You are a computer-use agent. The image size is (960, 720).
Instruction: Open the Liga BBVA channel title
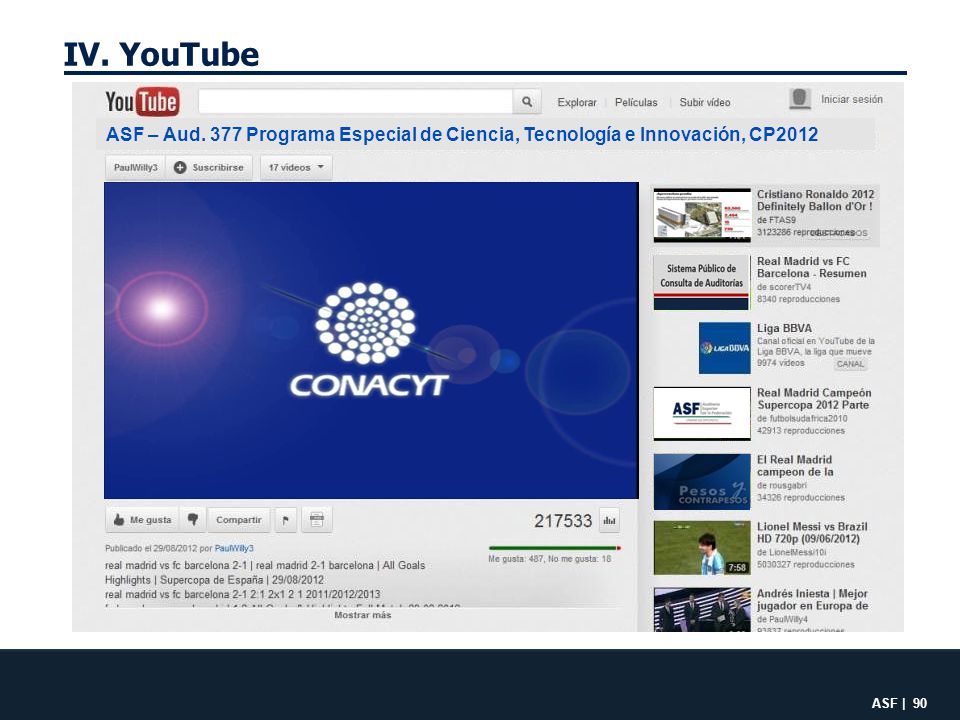pos(784,328)
